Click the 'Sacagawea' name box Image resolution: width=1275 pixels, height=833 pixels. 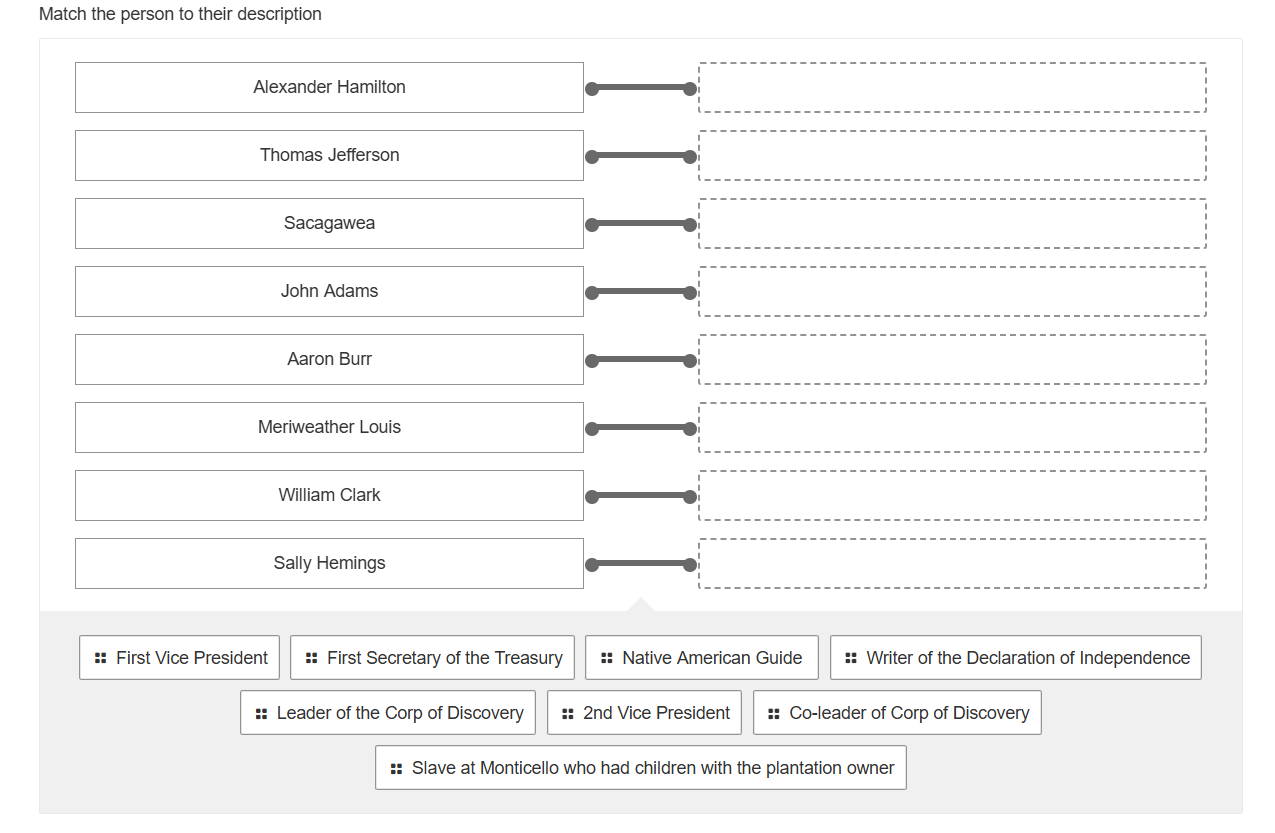point(329,223)
